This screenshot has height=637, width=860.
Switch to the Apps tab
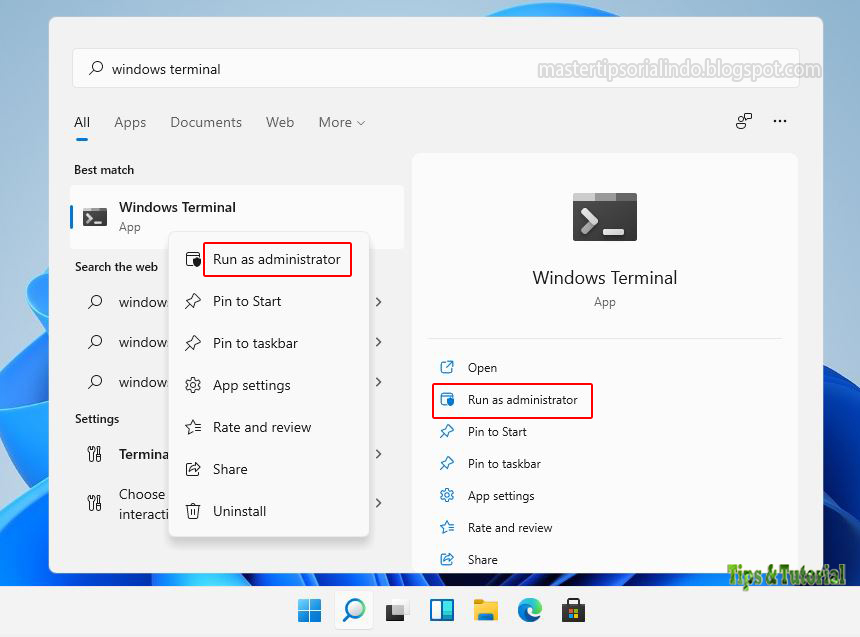point(130,122)
